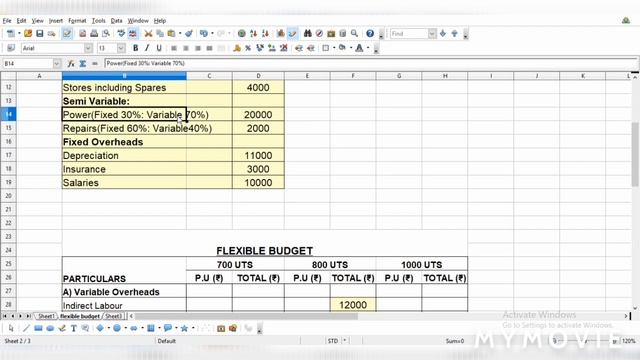
Task: Click the Paste clipboard icon
Action: (x=171, y=34)
